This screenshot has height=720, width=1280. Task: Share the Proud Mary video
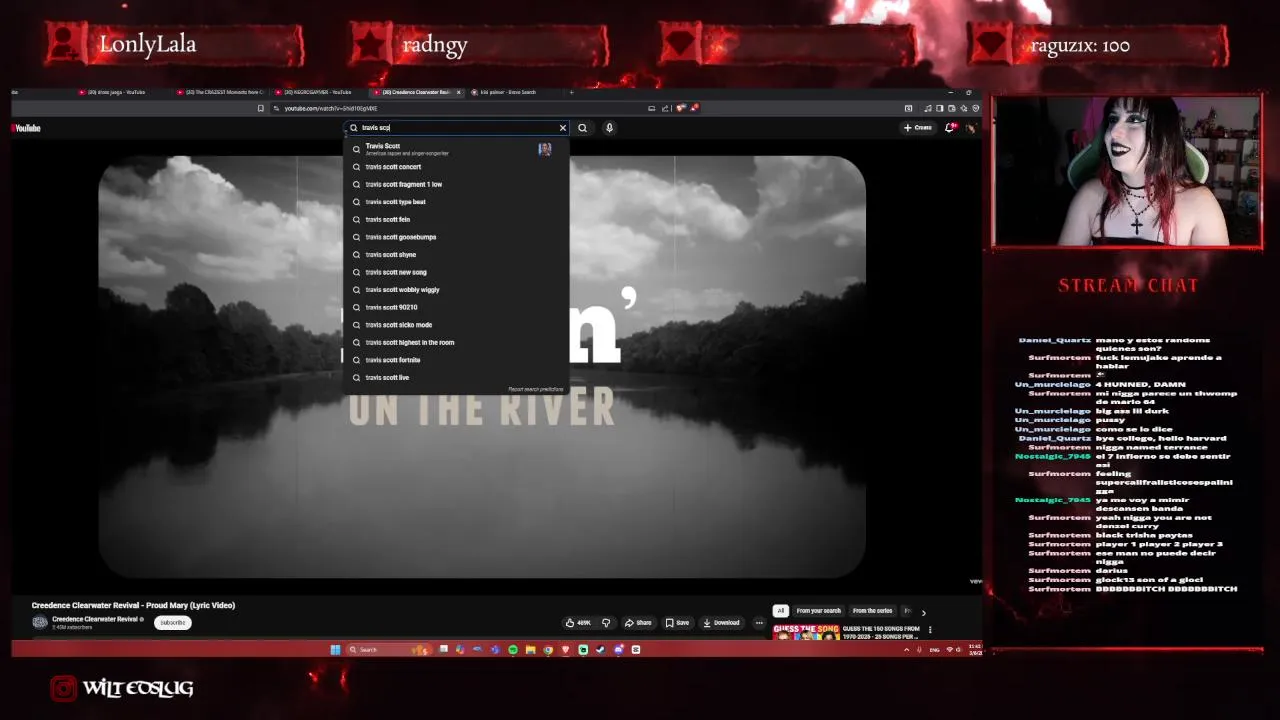(638, 623)
